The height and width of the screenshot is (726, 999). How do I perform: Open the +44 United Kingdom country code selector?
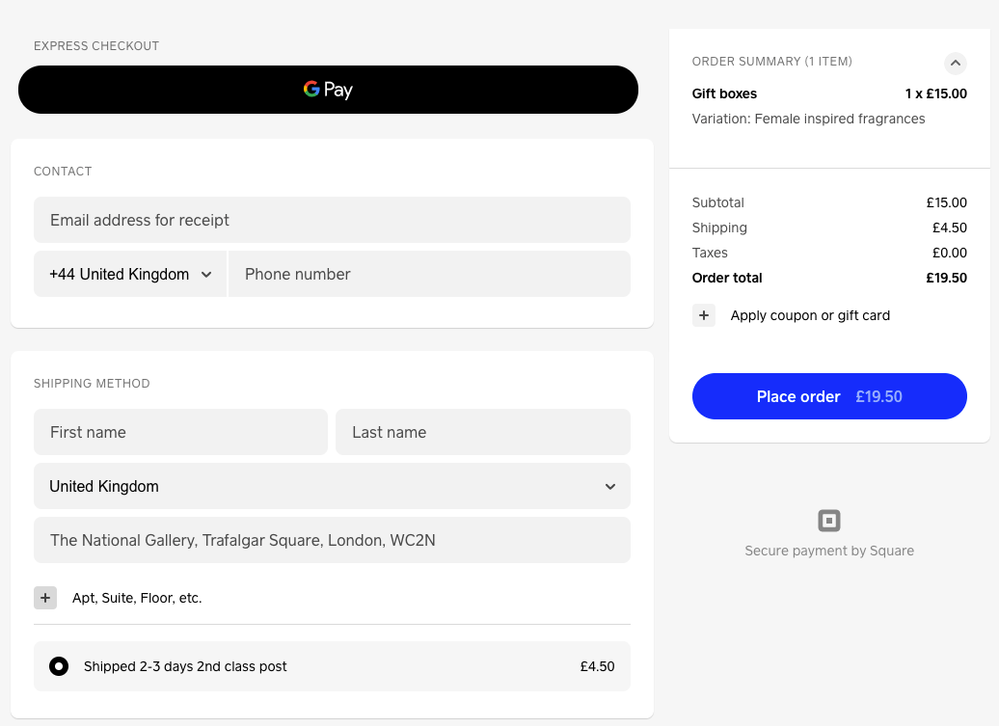(x=129, y=273)
